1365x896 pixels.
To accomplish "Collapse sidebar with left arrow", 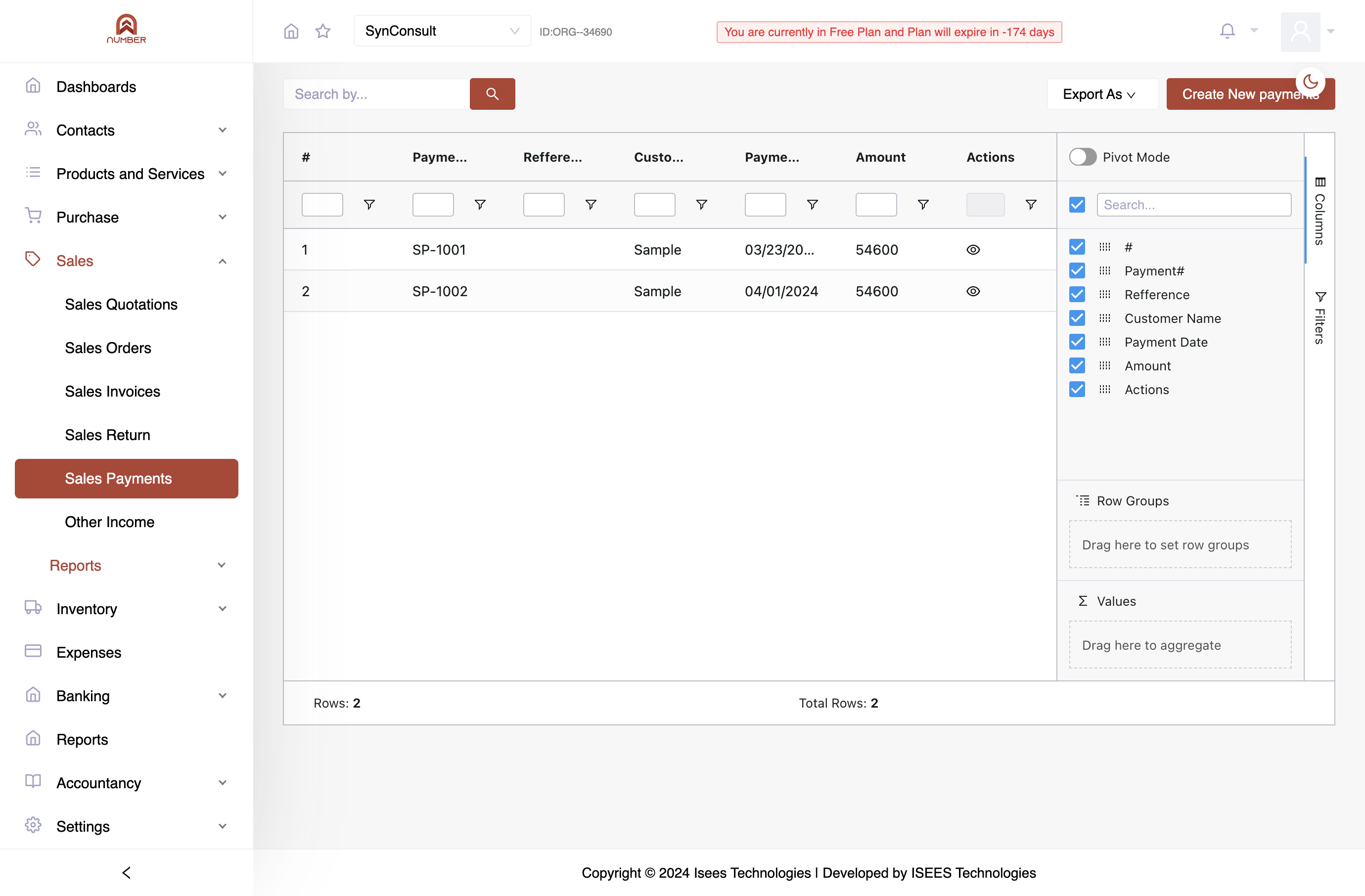I will pyautogui.click(x=127, y=872).
